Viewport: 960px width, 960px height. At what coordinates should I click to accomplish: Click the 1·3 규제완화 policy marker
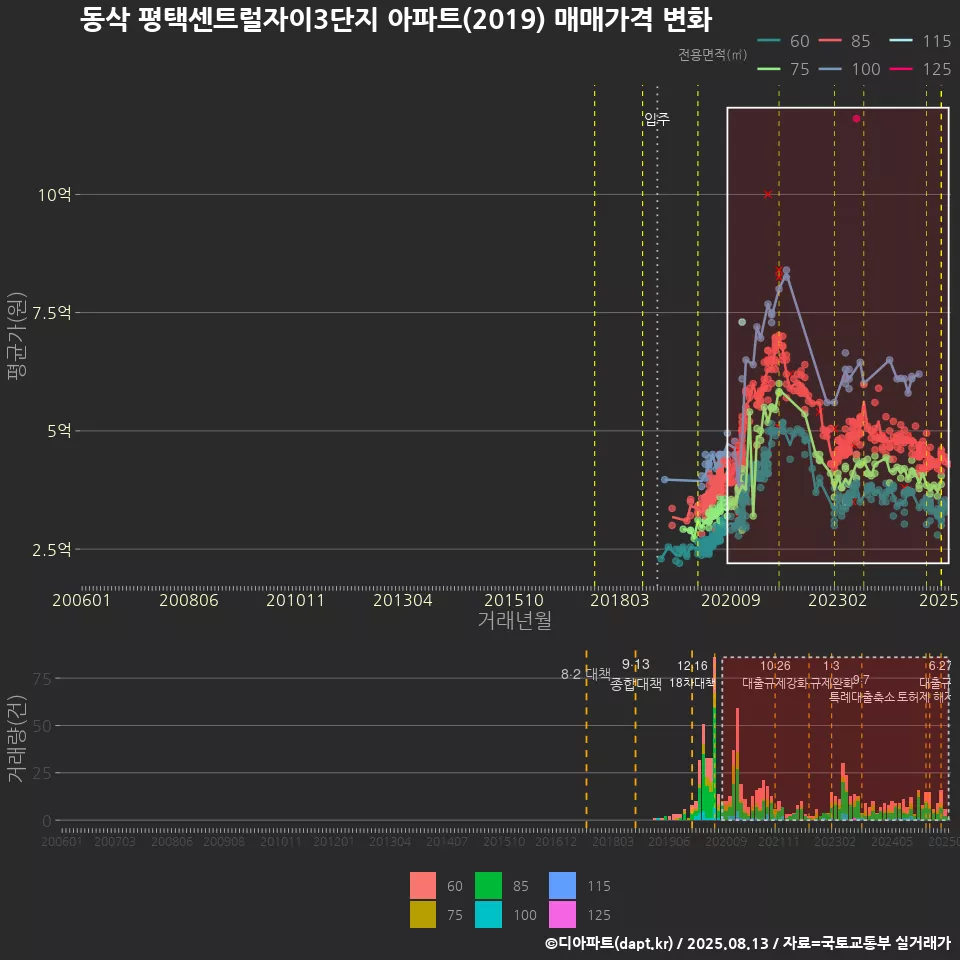pos(831,674)
